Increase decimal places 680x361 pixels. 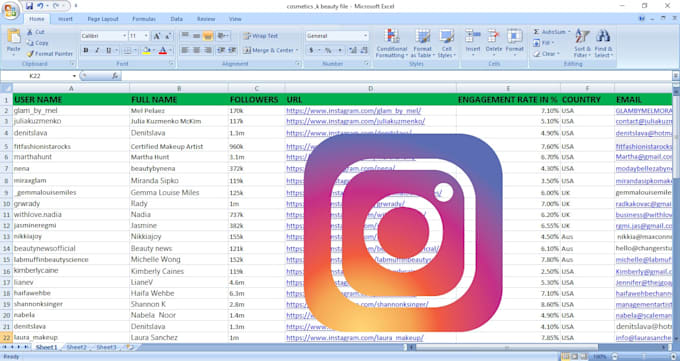click(x=353, y=50)
